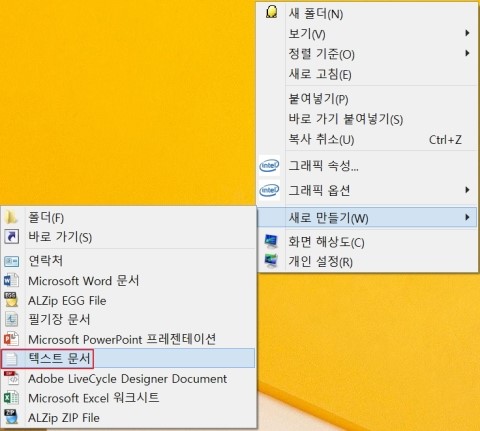Create an Adobe LiveCycle Designer Document
The width and height of the screenshot is (480, 431).
[128, 379]
